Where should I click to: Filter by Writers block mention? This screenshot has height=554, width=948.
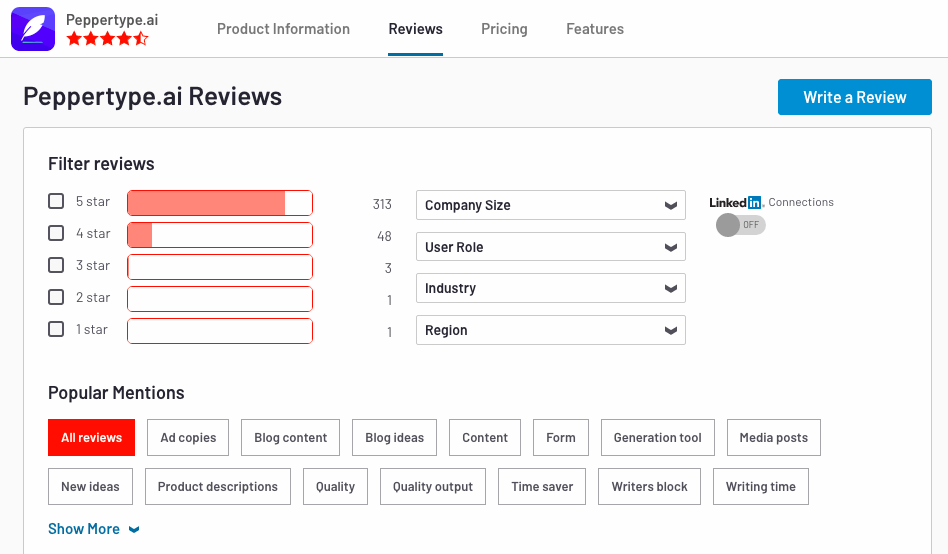coord(649,486)
